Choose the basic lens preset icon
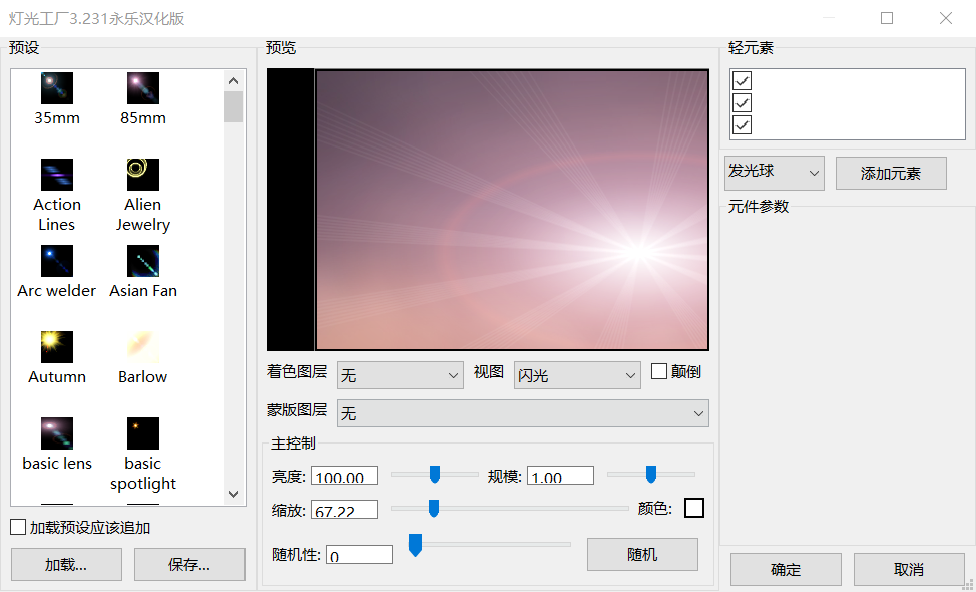Image resolution: width=976 pixels, height=592 pixels. [57, 433]
